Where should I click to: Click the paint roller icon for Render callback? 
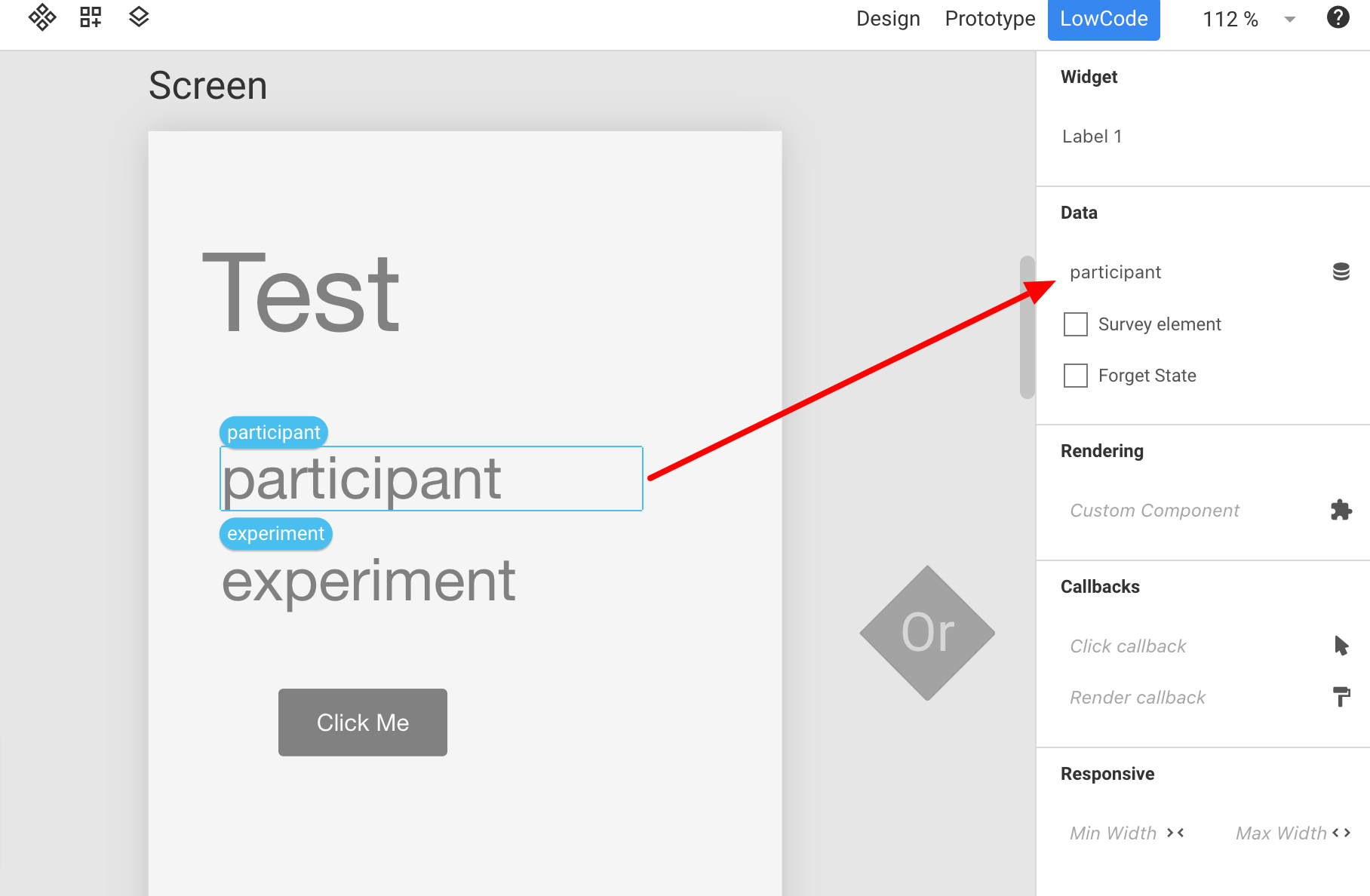tap(1342, 697)
